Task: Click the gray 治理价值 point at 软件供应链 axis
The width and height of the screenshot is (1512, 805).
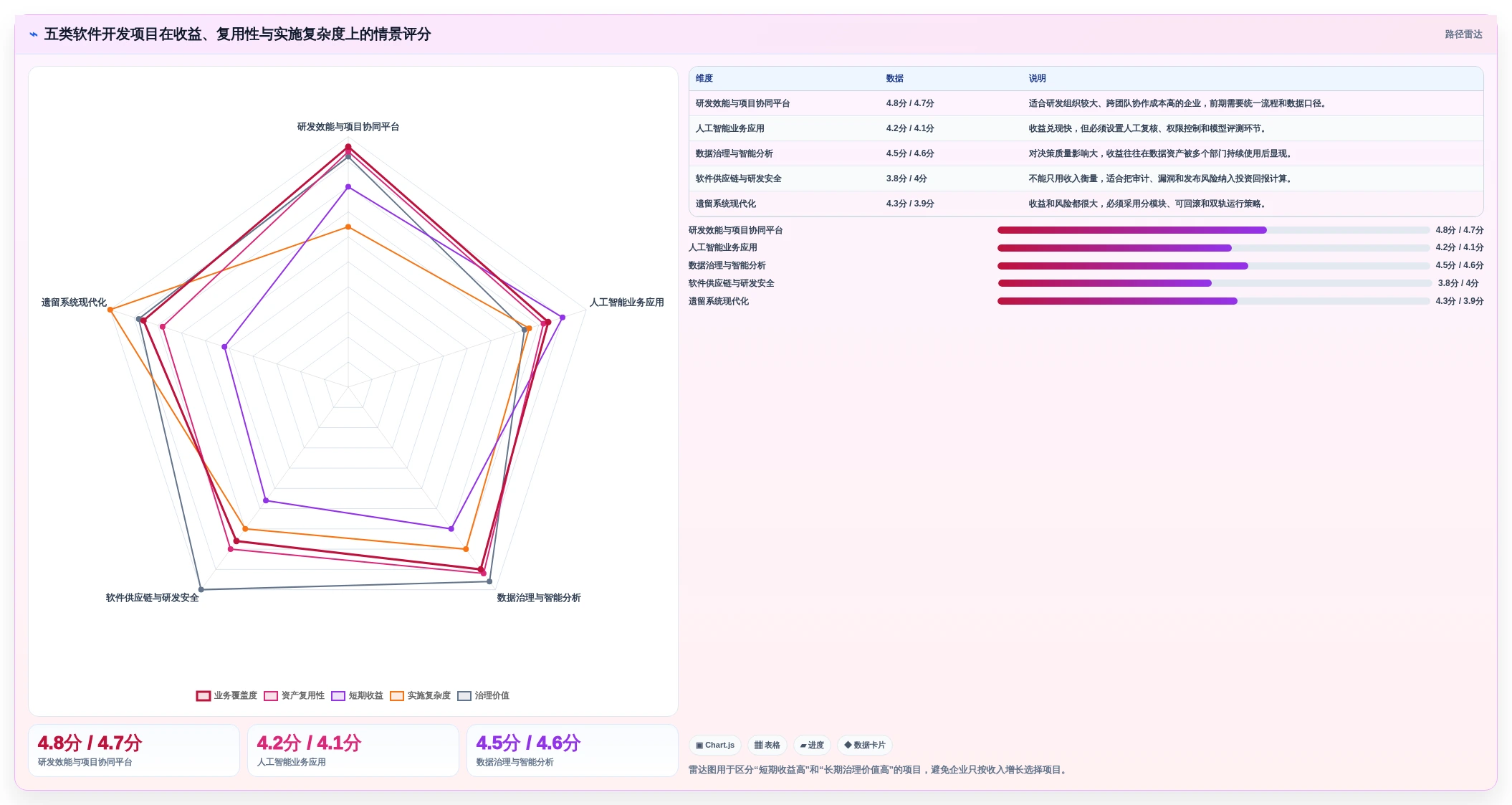Action: pyautogui.click(x=201, y=590)
